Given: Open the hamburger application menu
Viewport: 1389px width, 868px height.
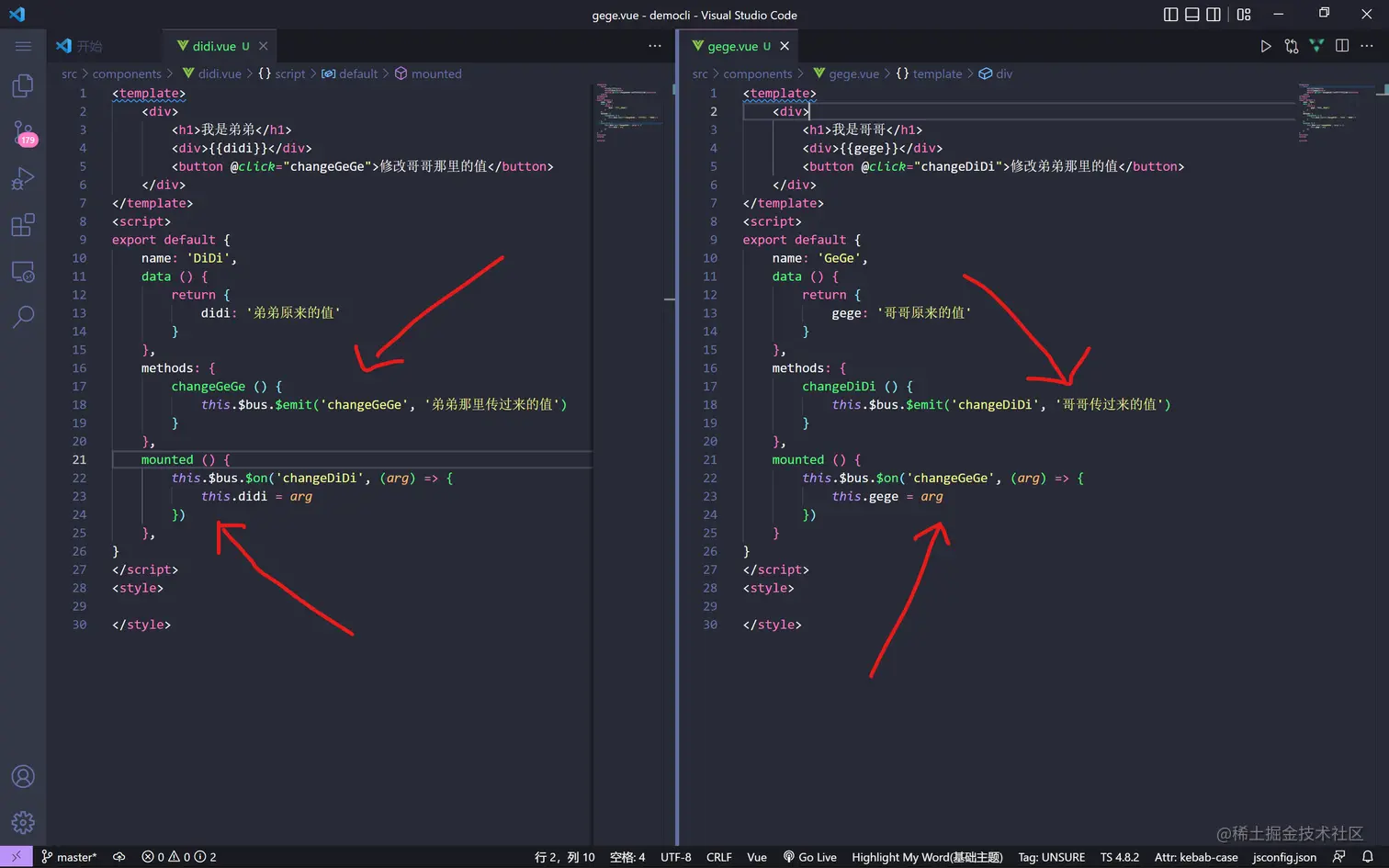Looking at the screenshot, I should [x=23, y=46].
